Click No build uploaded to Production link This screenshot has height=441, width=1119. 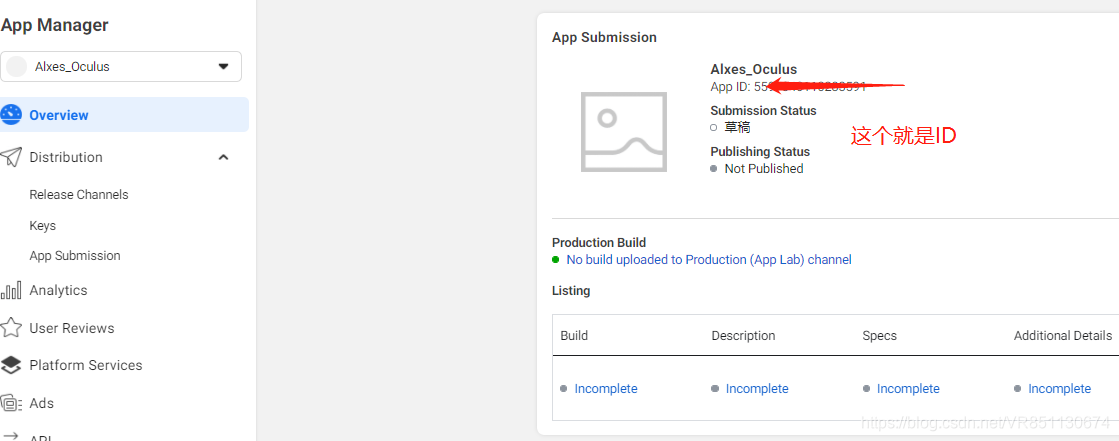coord(709,260)
